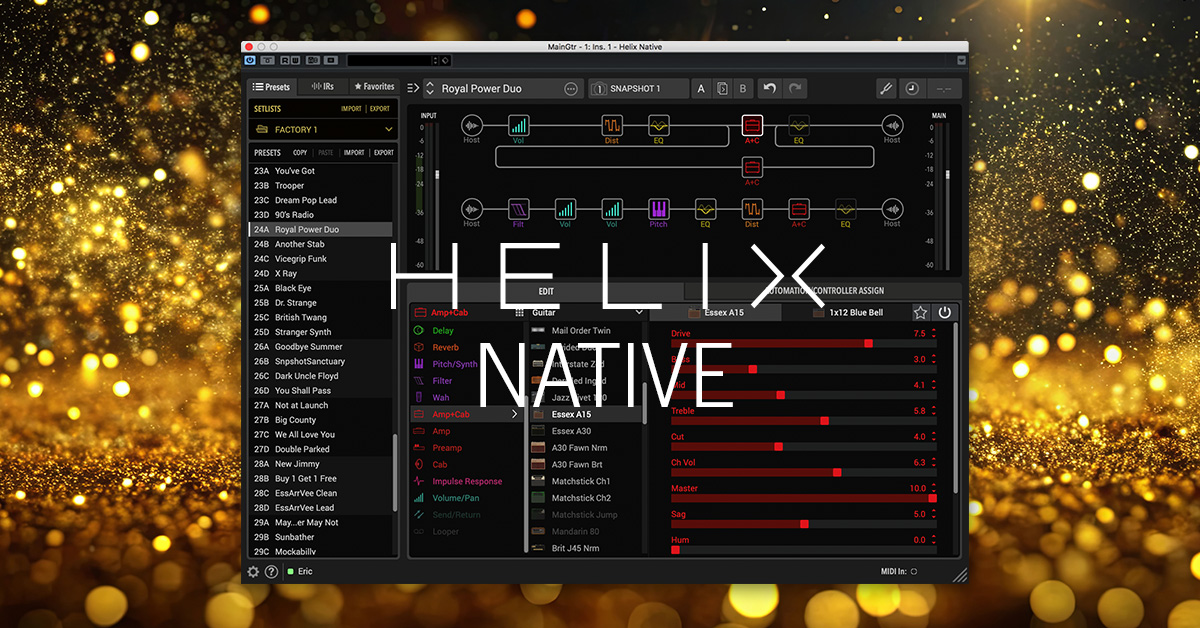Switch to the IRs tab
This screenshot has width=1200, height=628.
click(322, 87)
